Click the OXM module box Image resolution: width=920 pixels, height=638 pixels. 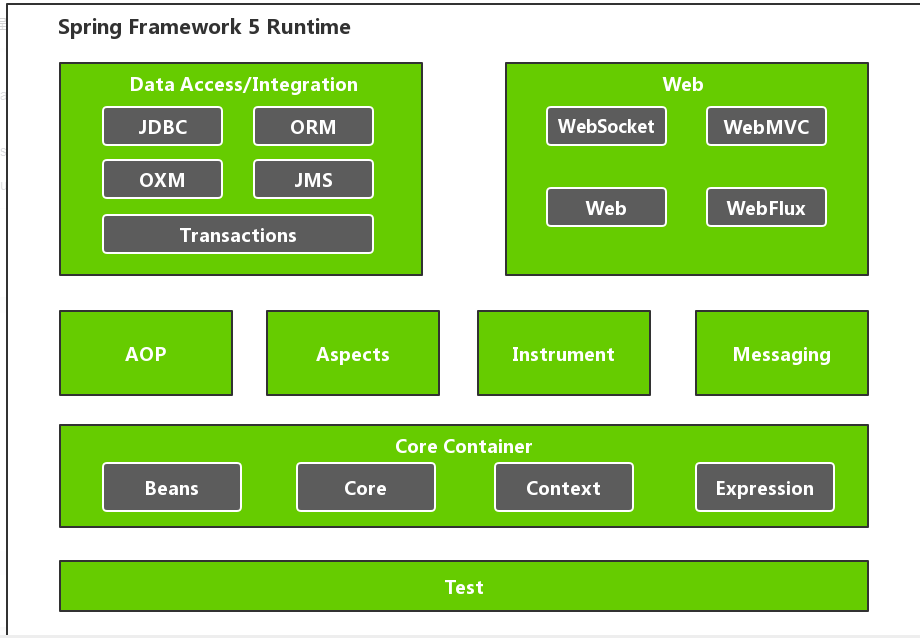(163, 179)
